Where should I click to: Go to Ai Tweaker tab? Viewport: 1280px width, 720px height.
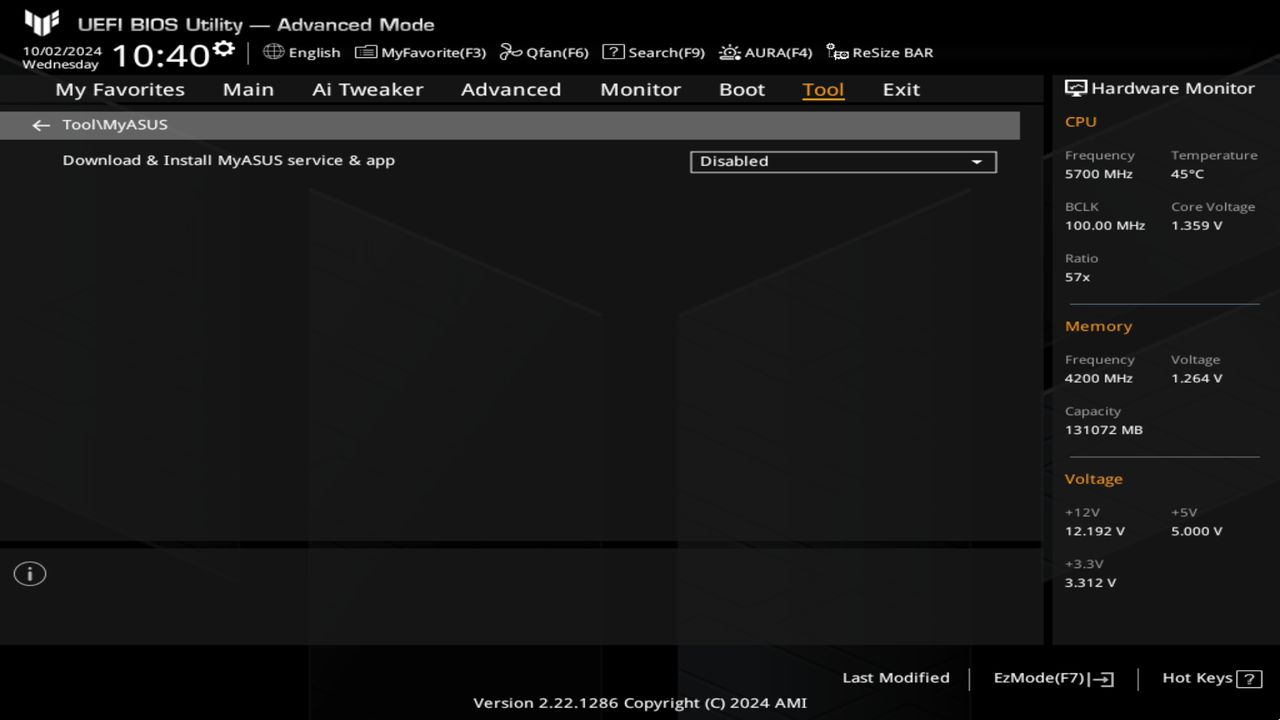(x=367, y=89)
